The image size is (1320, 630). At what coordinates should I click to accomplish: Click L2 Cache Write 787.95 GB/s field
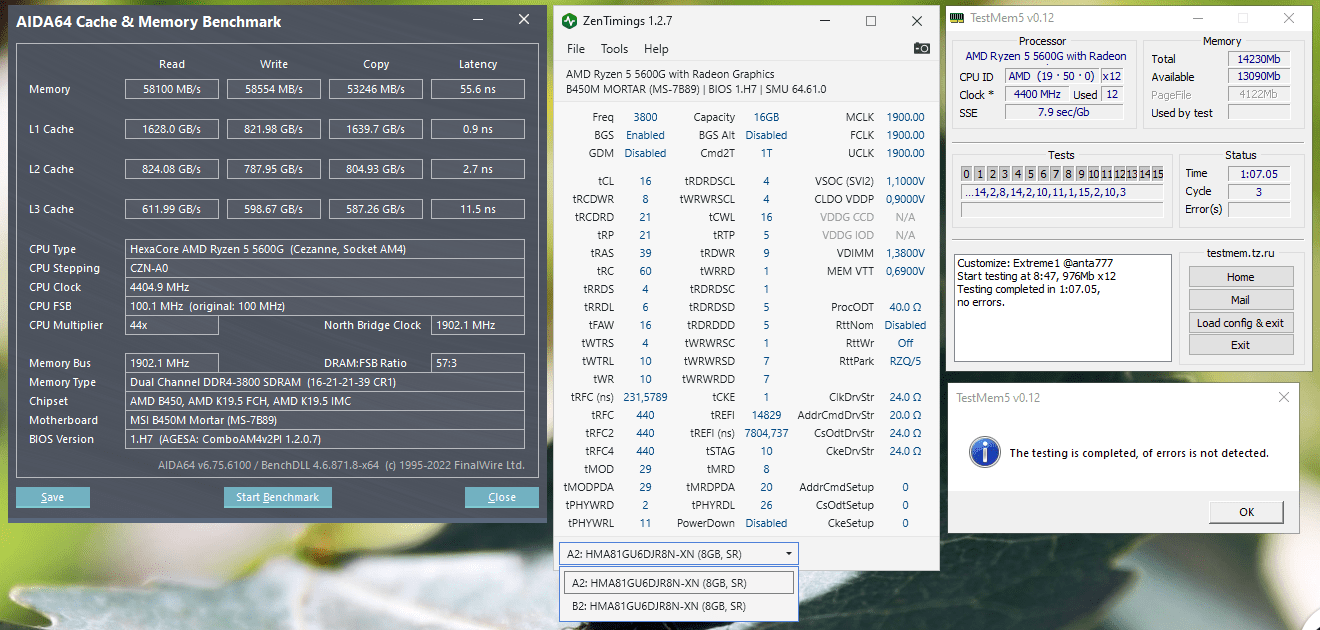[x=274, y=169]
